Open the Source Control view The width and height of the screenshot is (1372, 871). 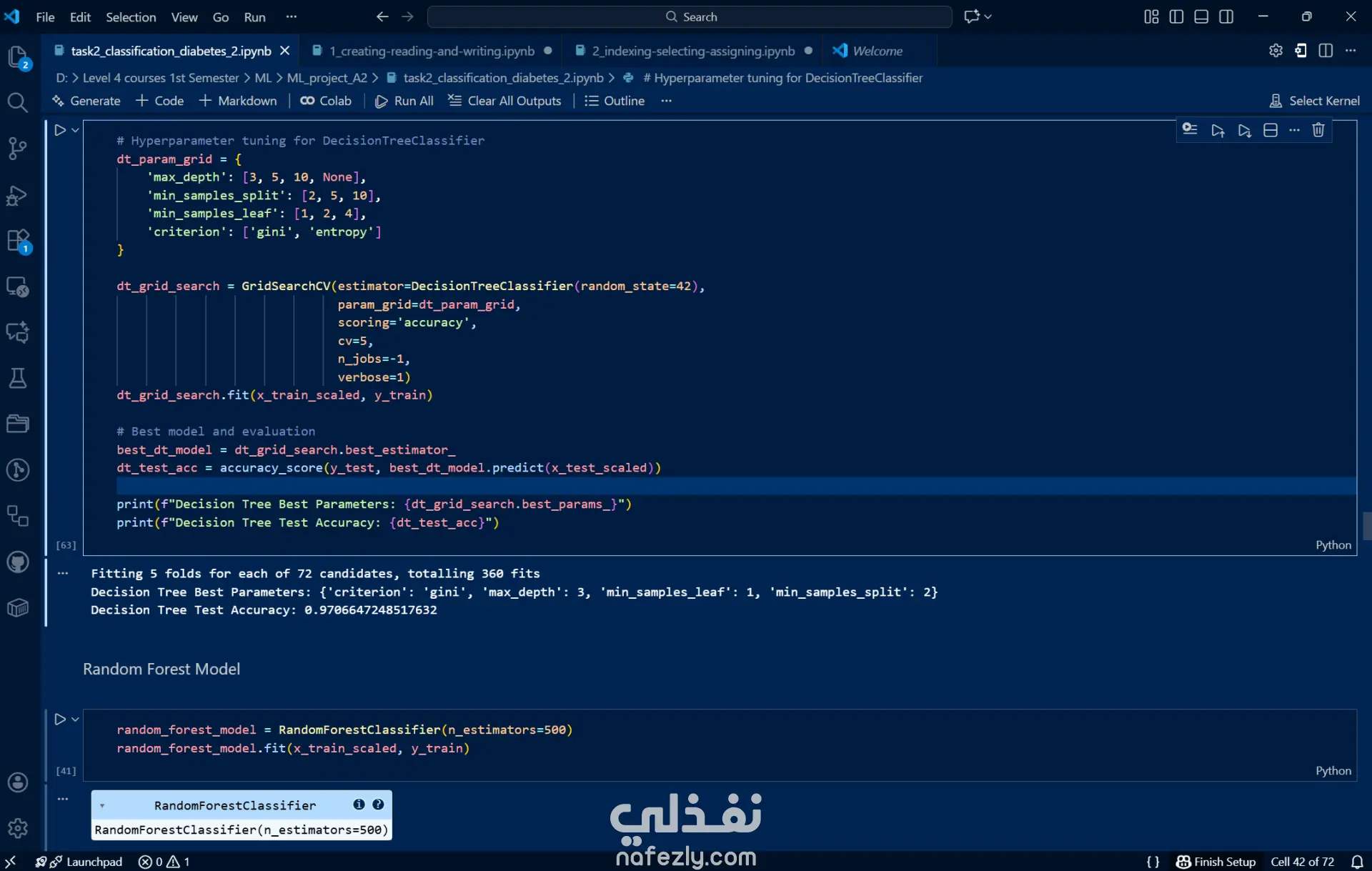tap(17, 149)
